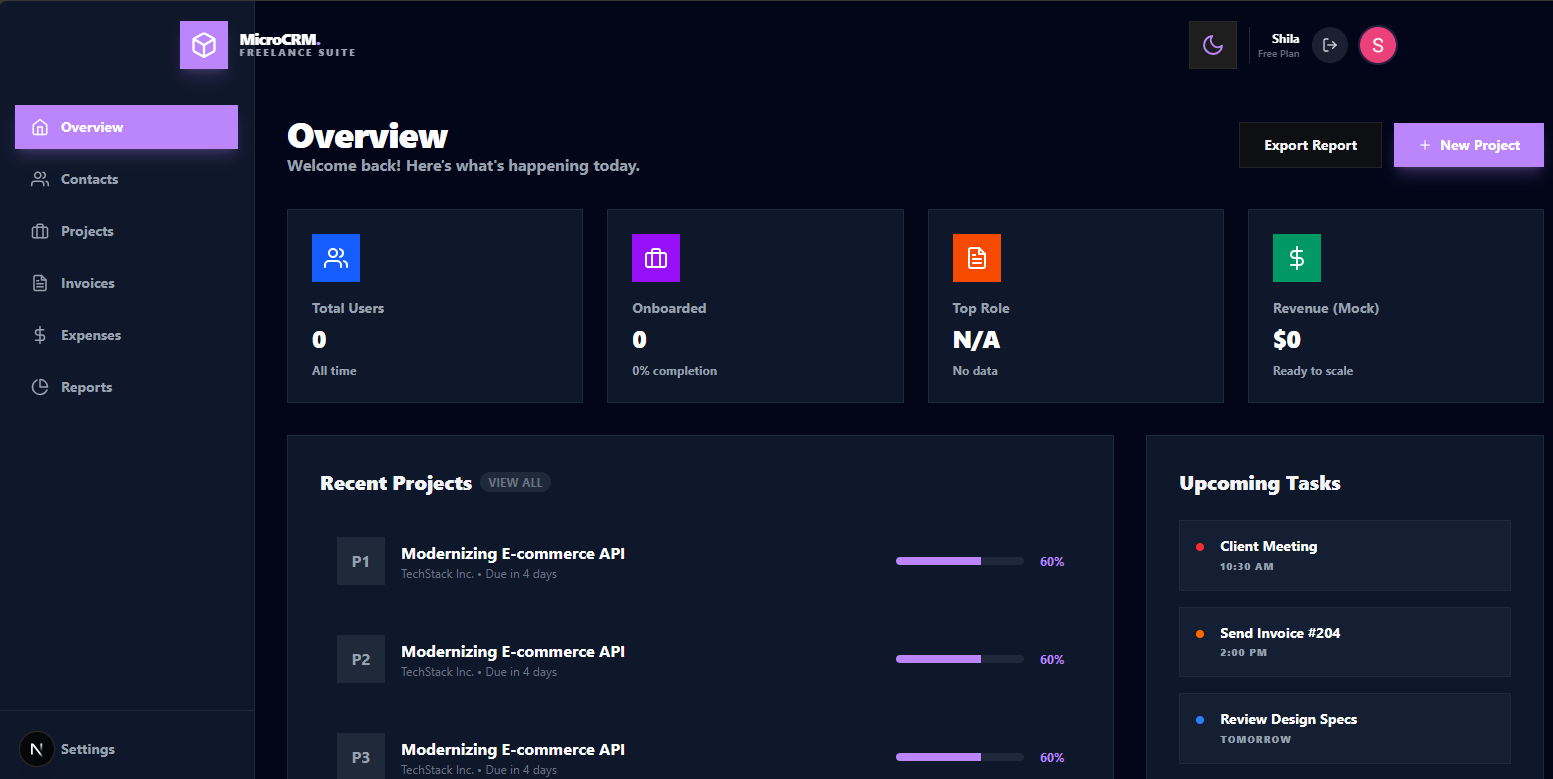Go to Projects in the sidebar
Viewport: 1553px width, 779px height.
[x=87, y=231]
